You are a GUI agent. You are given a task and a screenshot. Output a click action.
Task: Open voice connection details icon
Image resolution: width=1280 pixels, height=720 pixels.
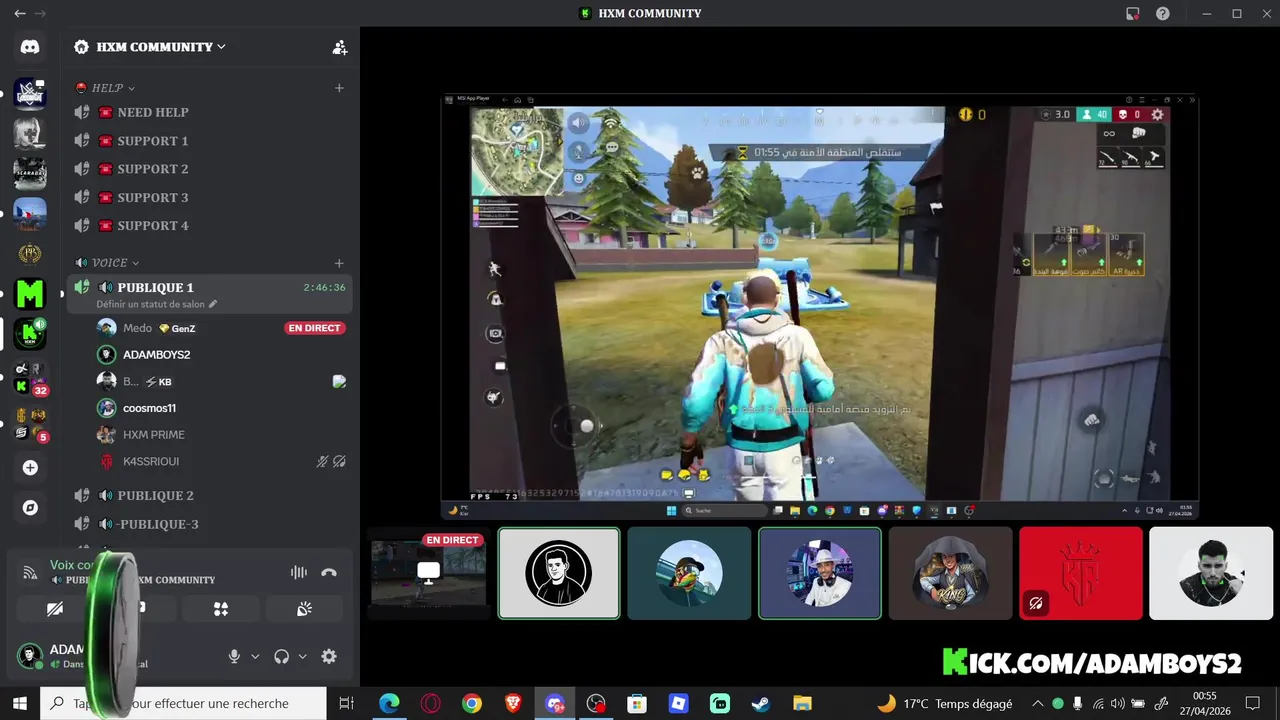pos(30,573)
